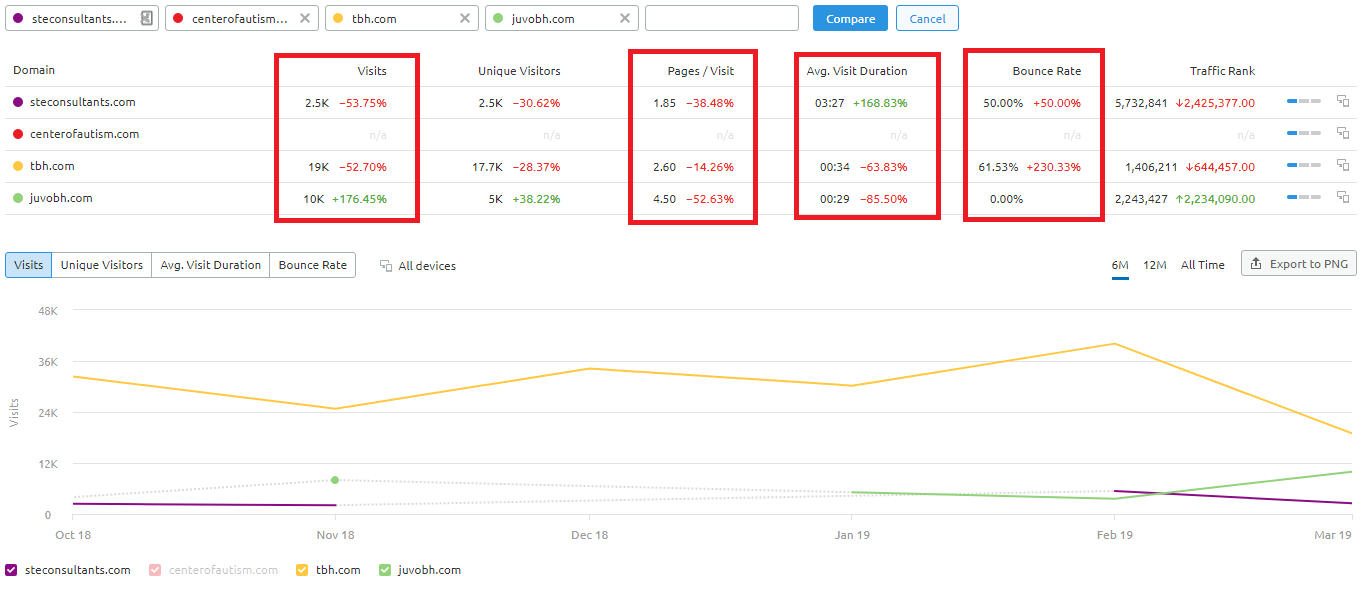Click traffic rank 5,732,841 value
Screen dimensions: 1368x592
point(1141,103)
